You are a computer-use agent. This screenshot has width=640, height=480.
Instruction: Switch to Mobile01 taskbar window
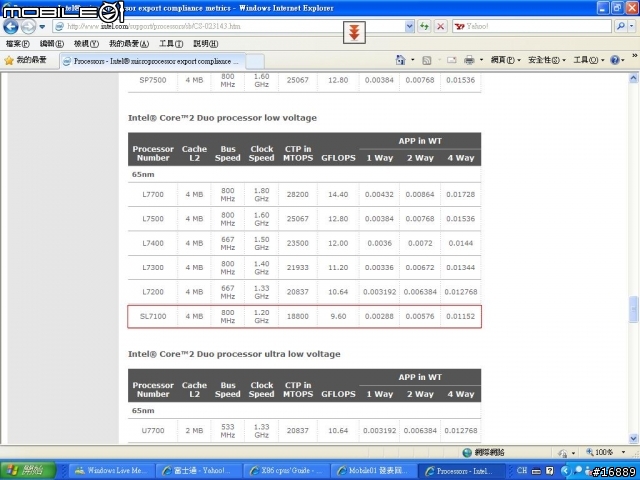(x=374, y=471)
